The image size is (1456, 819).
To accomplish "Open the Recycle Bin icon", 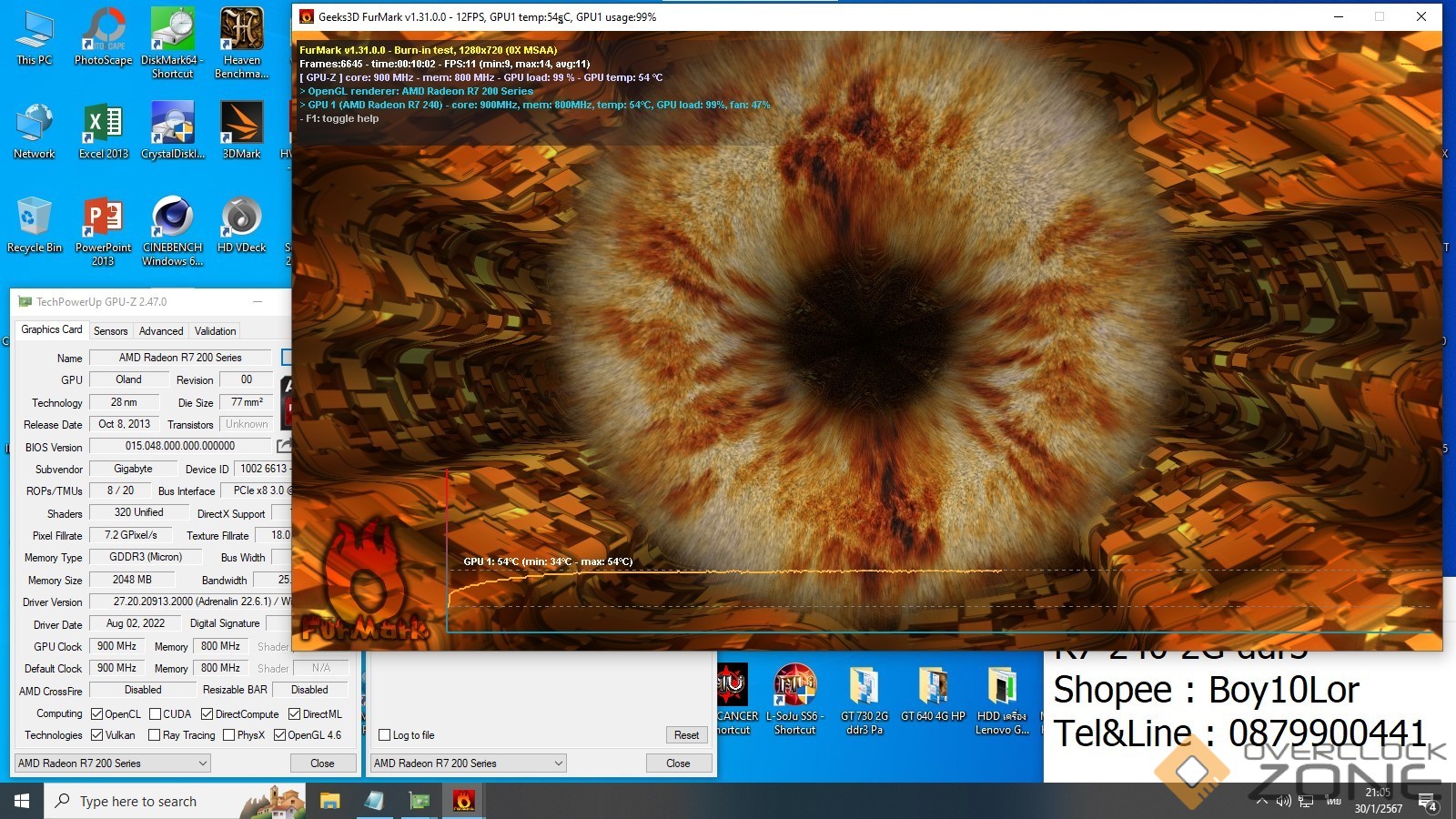I will tap(35, 224).
